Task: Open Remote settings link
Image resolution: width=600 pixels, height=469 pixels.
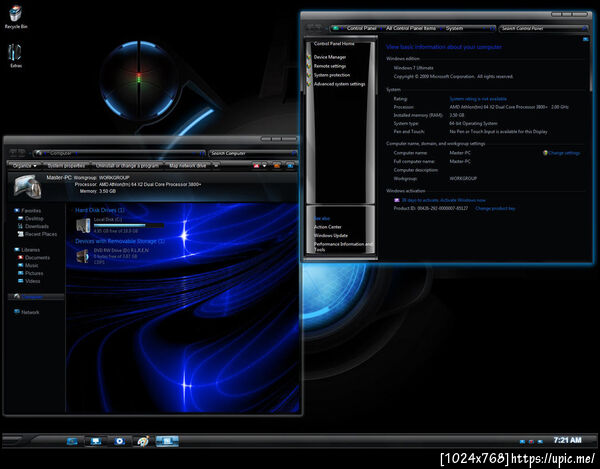Action: 330,66
